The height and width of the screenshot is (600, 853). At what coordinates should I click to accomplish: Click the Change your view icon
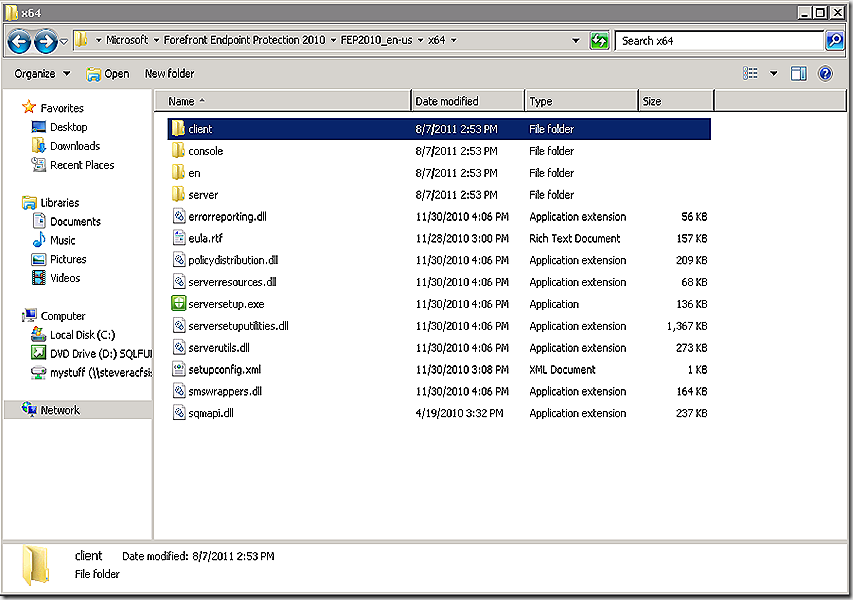[750, 73]
